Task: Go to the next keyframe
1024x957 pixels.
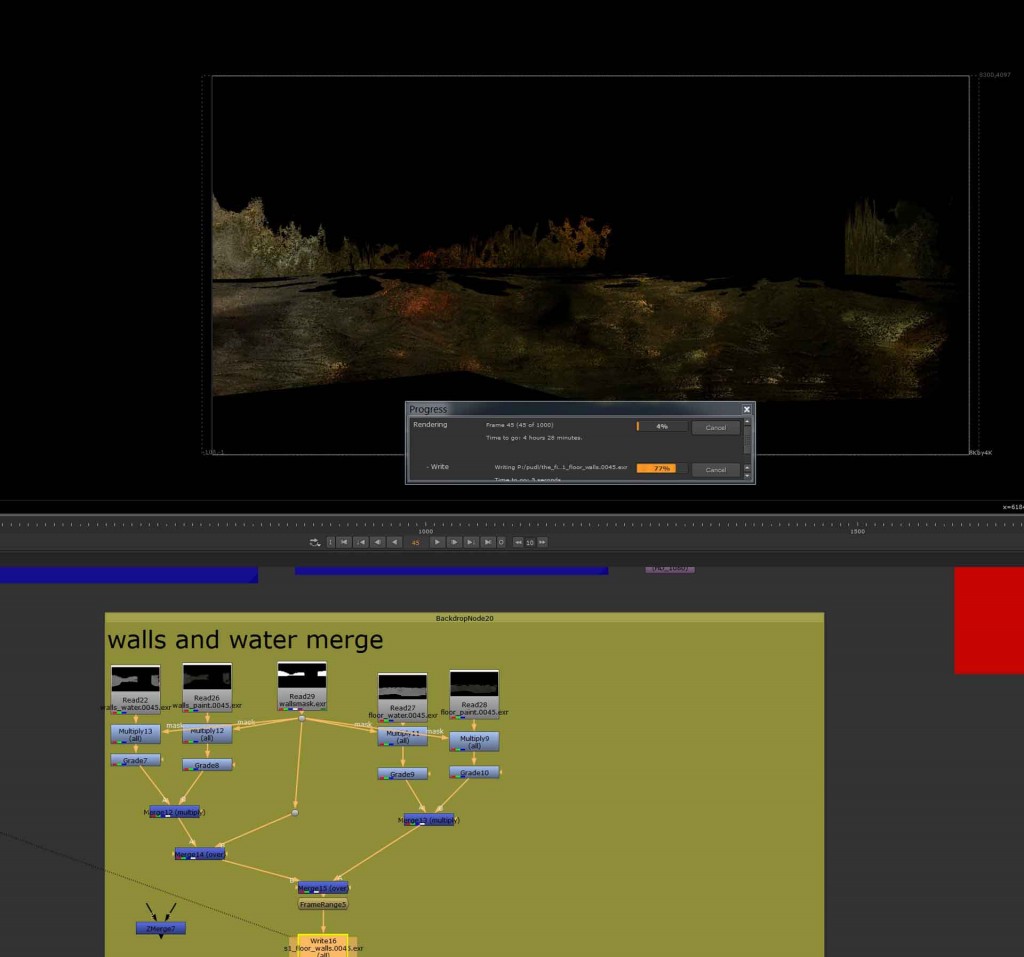Action: tap(470, 542)
